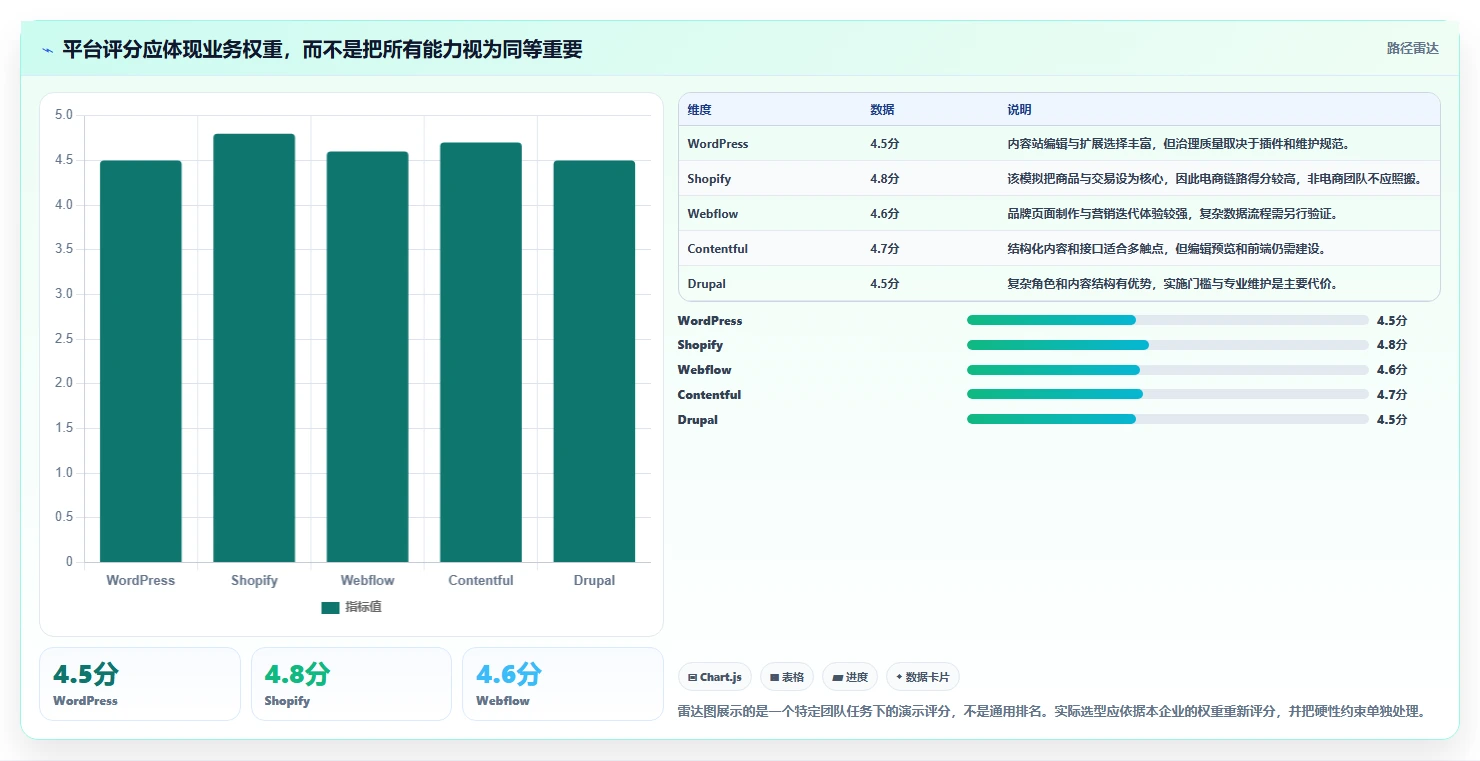Screen dimensions: 1480x761
Task: Click the WordPress x-axis label under chart
Action: [x=141, y=580]
